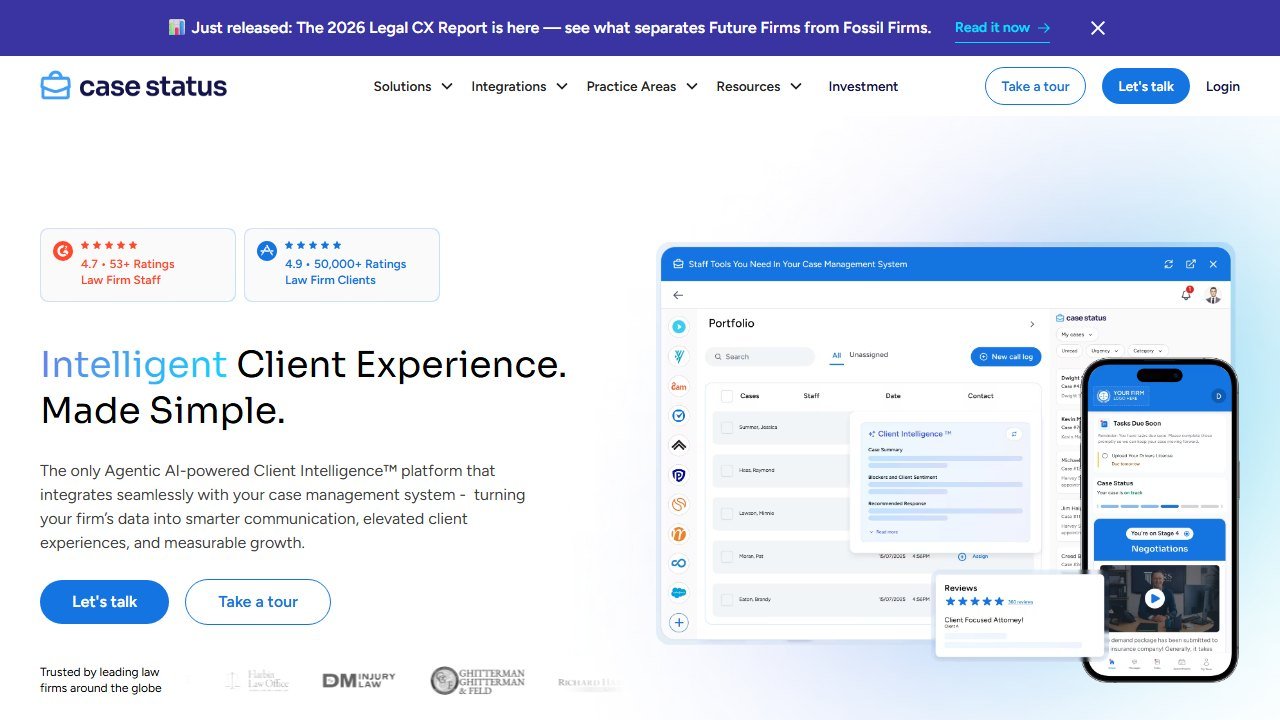
Task: Select the Unread filter chip
Action: coord(1069,351)
